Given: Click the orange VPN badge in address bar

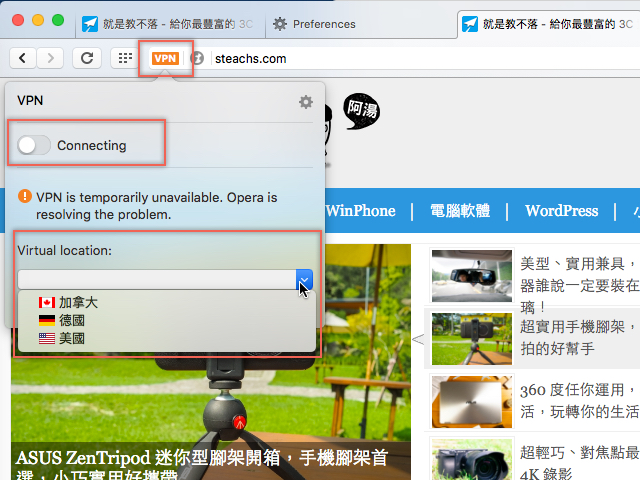Looking at the screenshot, I should (x=165, y=58).
